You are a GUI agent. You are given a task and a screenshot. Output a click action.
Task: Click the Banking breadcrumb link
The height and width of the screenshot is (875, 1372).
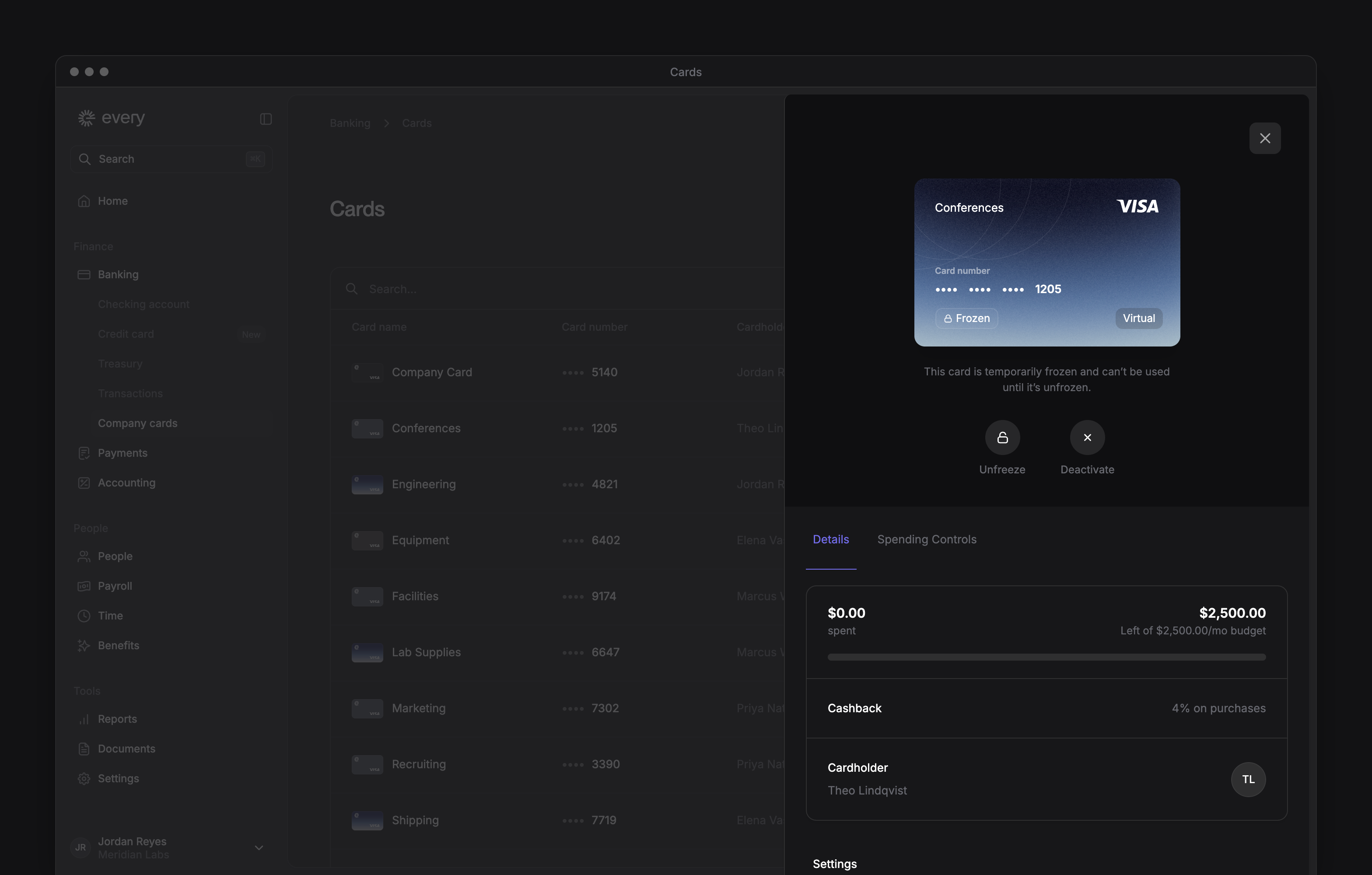(x=350, y=123)
